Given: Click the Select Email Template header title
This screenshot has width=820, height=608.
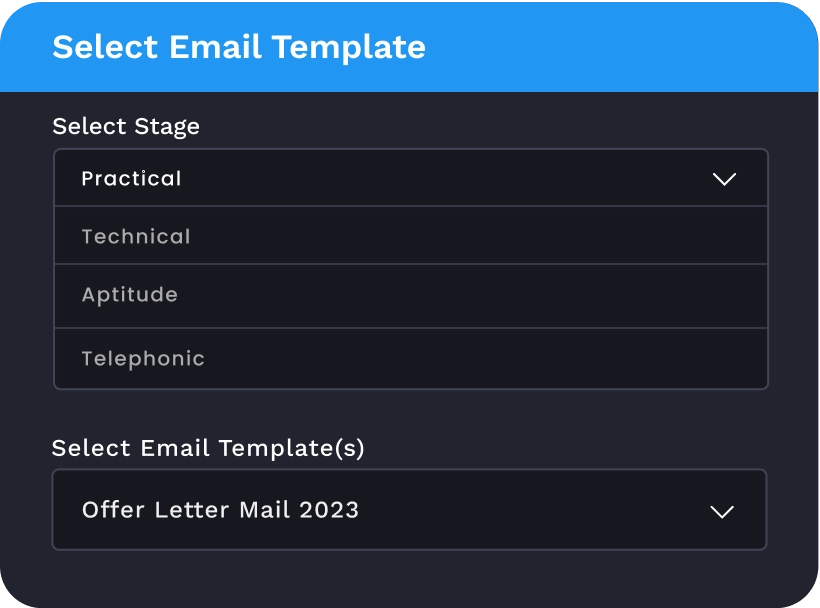Looking at the screenshot, I should pyautogui.click(x=239, y=47).
